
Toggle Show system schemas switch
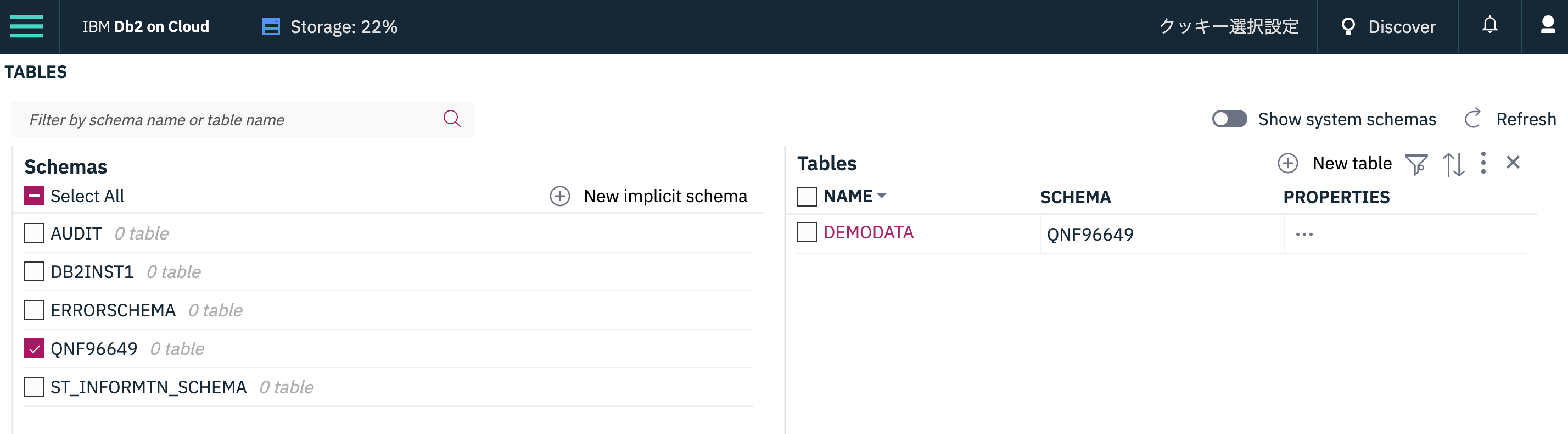1229,119
